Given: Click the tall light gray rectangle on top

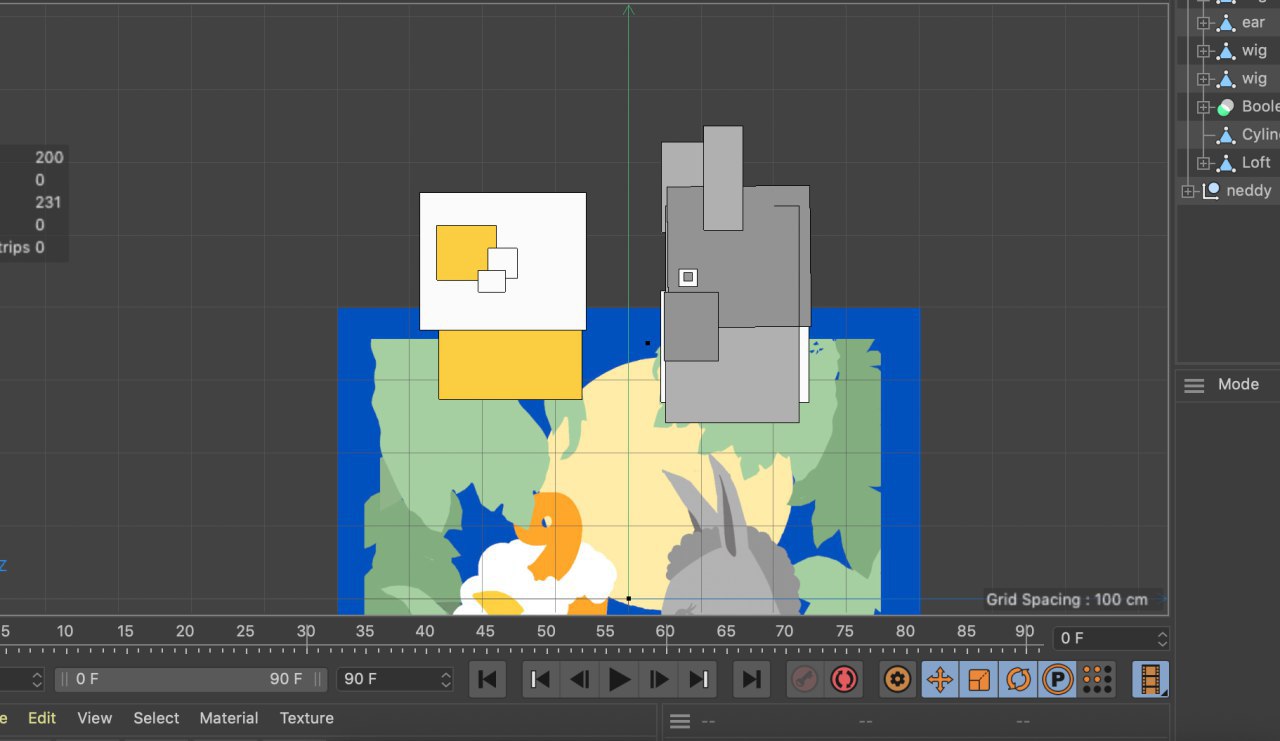Looking at the screenshot, I should 723,178.
